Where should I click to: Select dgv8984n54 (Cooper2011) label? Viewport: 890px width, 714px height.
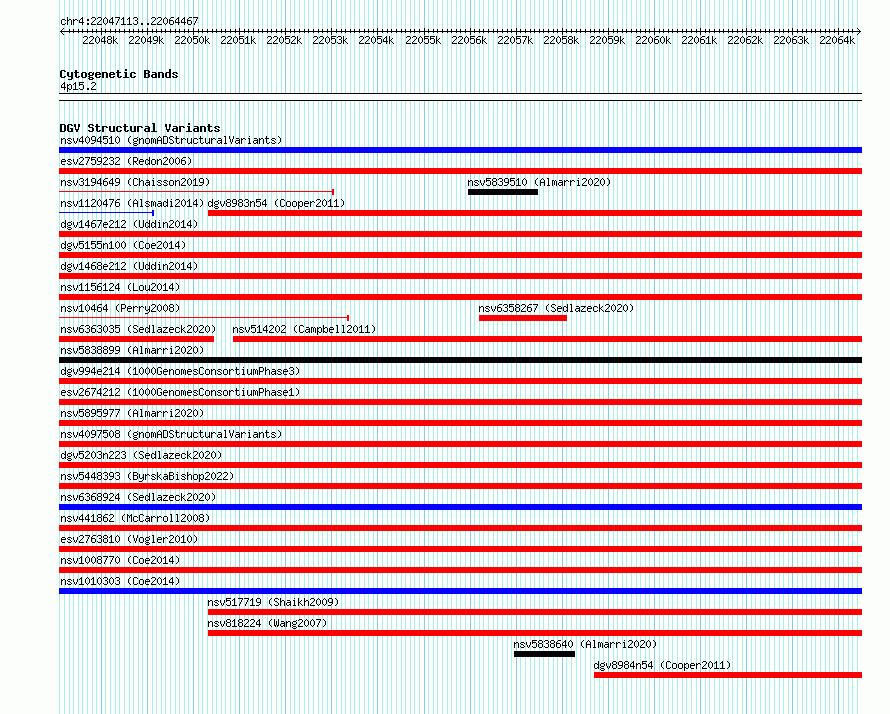[x=662, y=665]
